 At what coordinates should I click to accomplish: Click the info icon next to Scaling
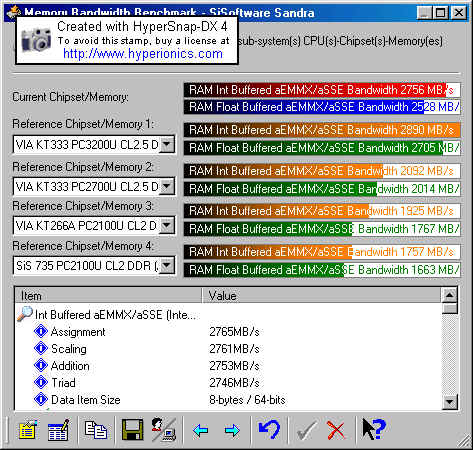coord(41,349)
